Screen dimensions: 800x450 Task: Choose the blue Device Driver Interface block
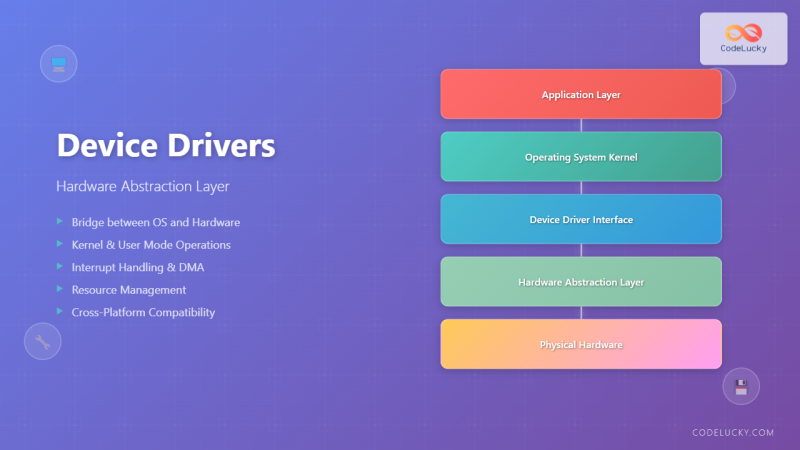tap(581, 219)
